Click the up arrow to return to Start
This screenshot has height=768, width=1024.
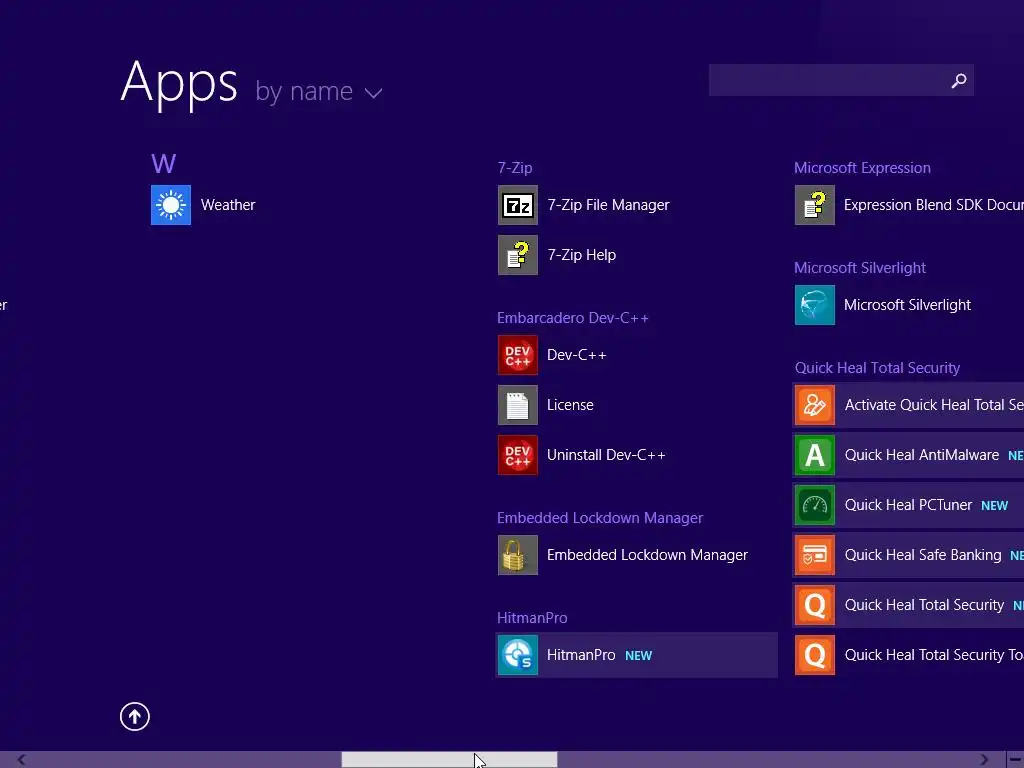tap(135, 716)
